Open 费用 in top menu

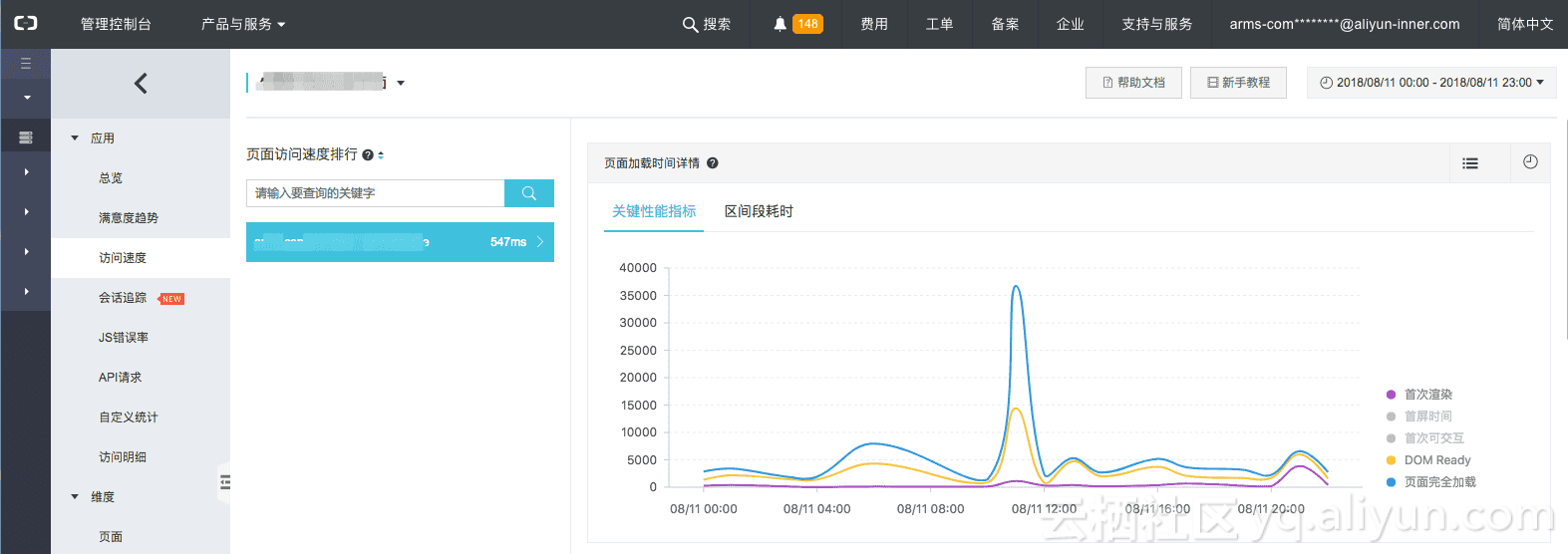pos(874,24)
